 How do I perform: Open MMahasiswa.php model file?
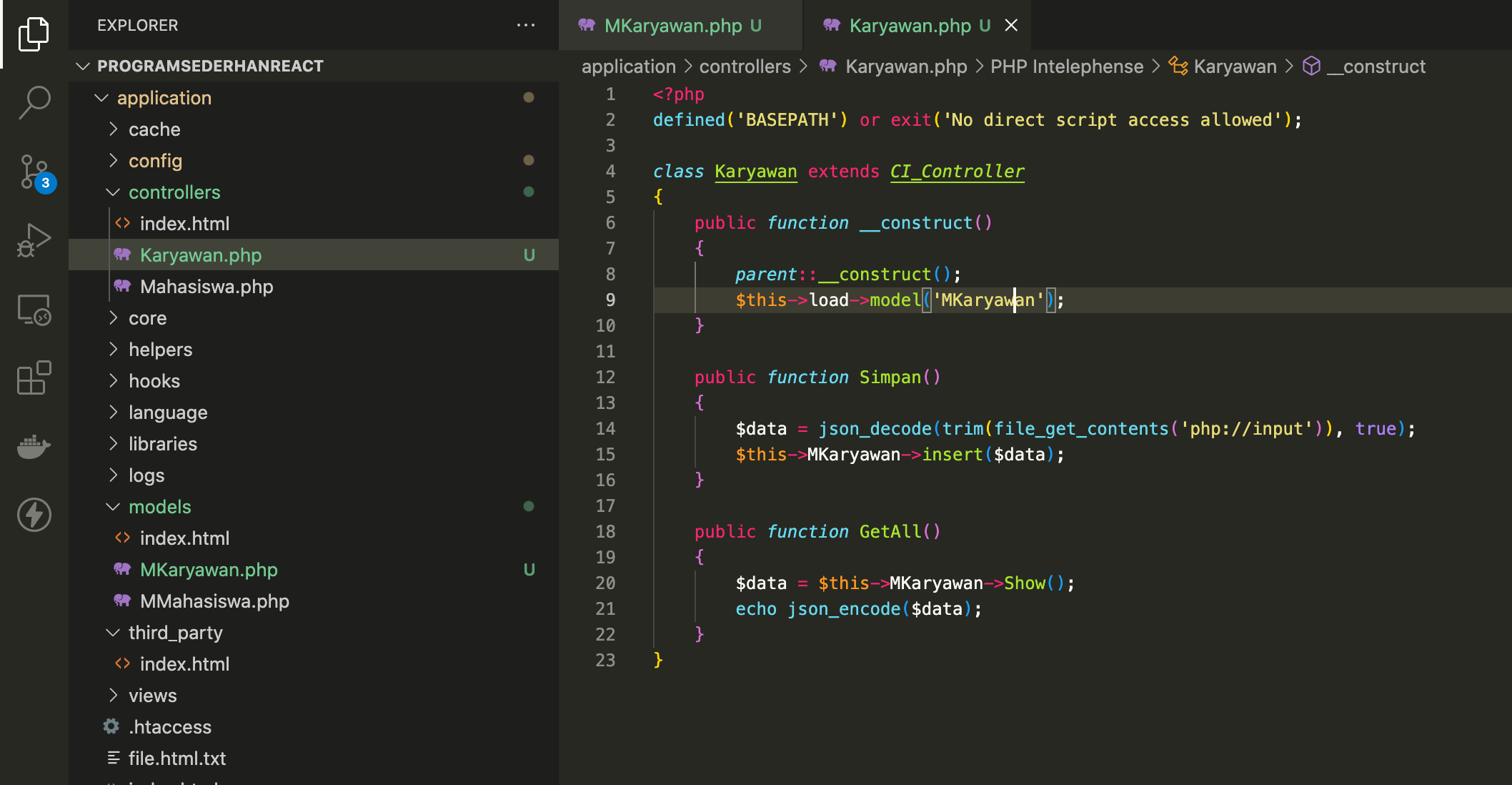point(214,601)
